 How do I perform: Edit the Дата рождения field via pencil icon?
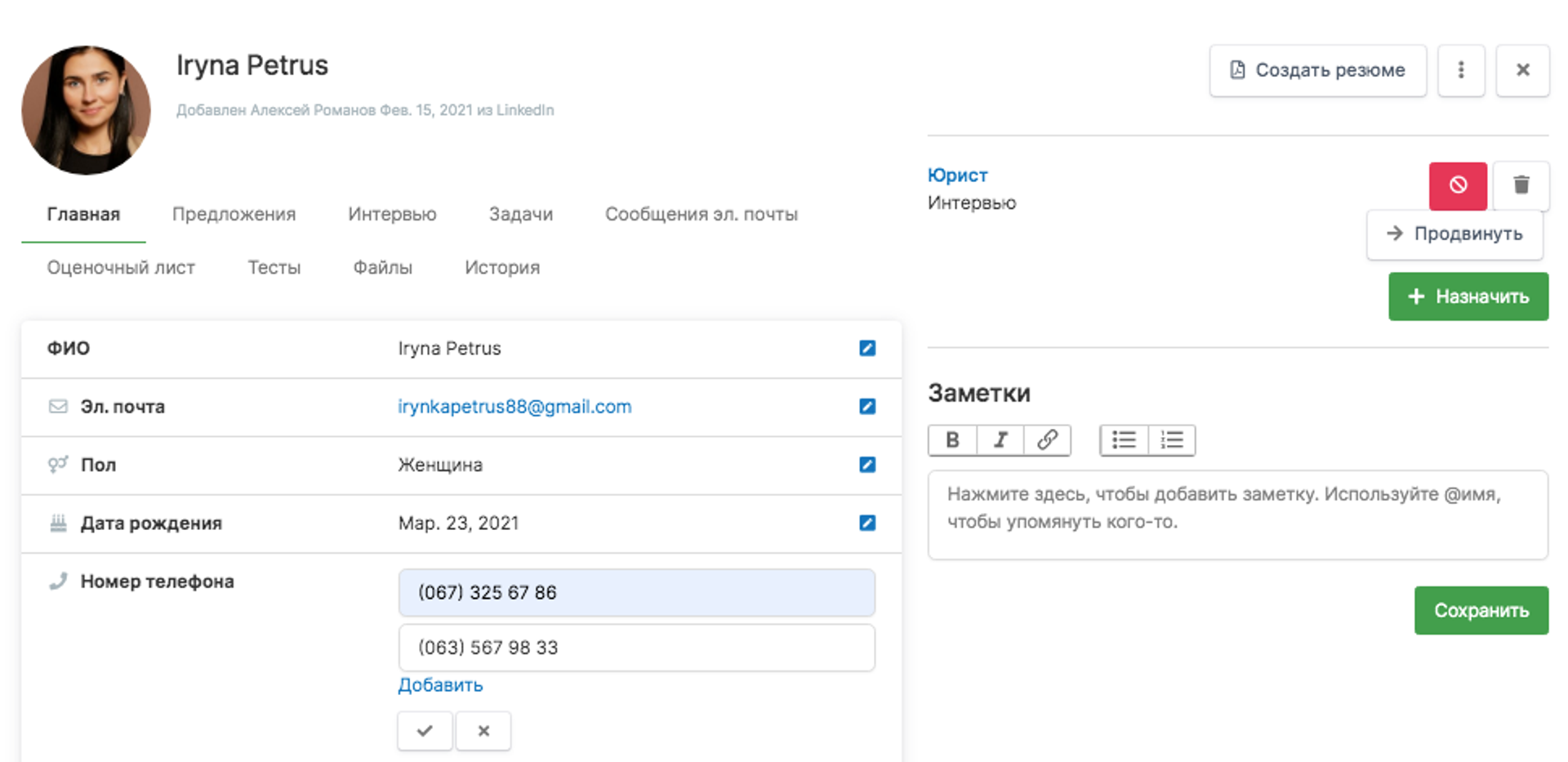(867, 523)
